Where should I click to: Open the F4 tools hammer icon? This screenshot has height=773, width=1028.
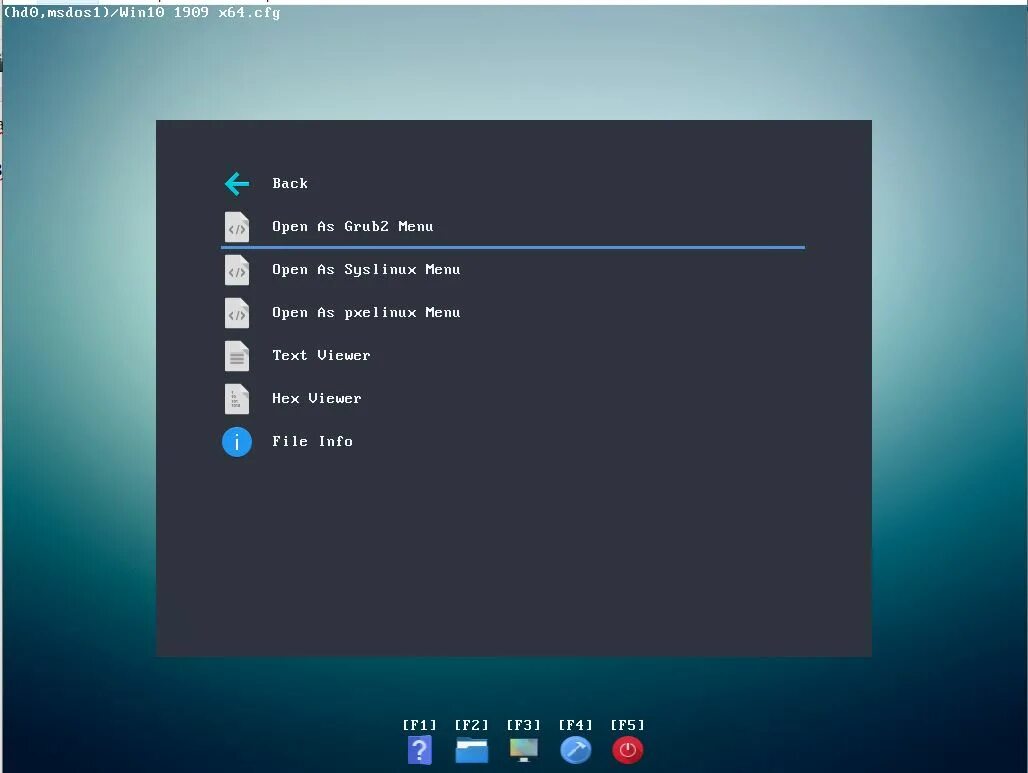tap(575, 750)
